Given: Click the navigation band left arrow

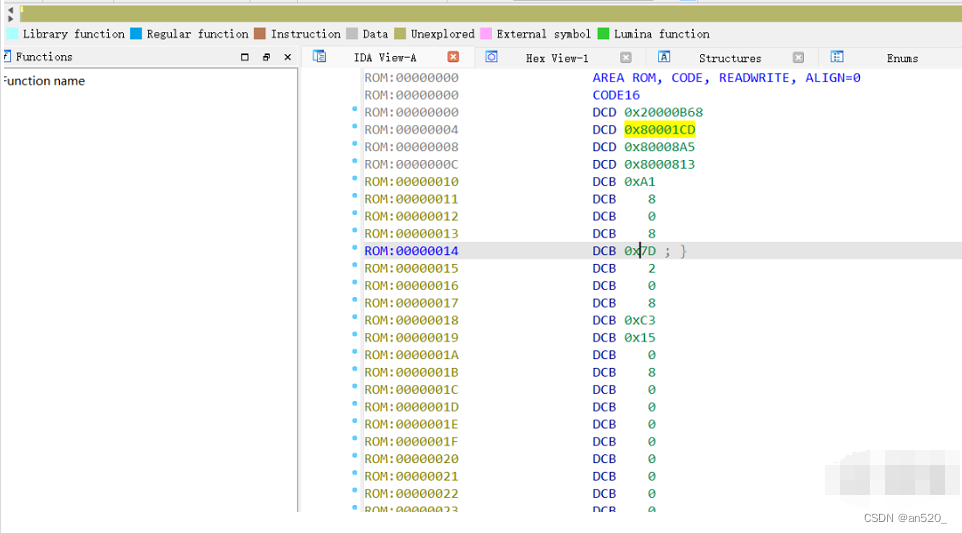Looking at the screenshot, I should coord(10,10).
